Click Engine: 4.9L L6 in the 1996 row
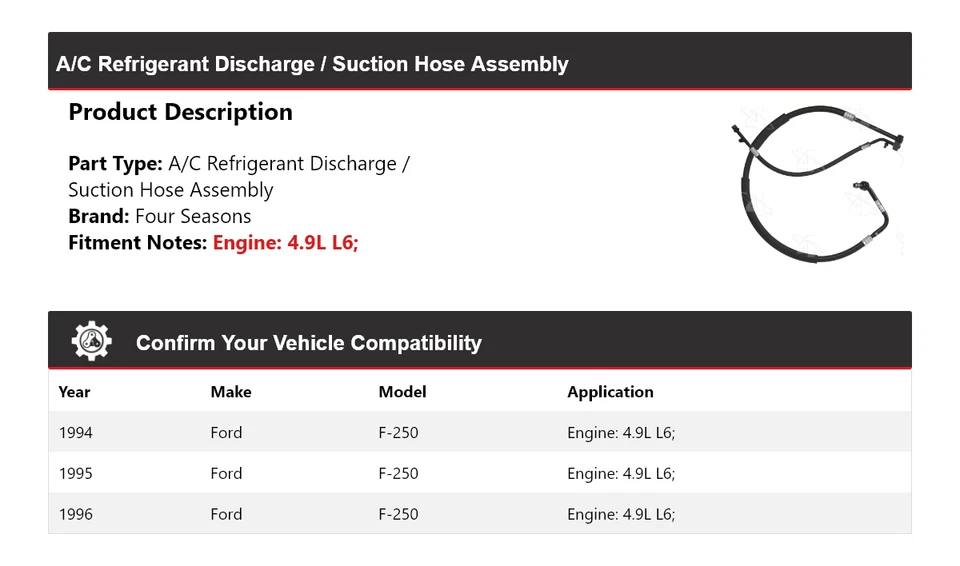The height and width of the screenshot is (566, 960). [621, 515]
